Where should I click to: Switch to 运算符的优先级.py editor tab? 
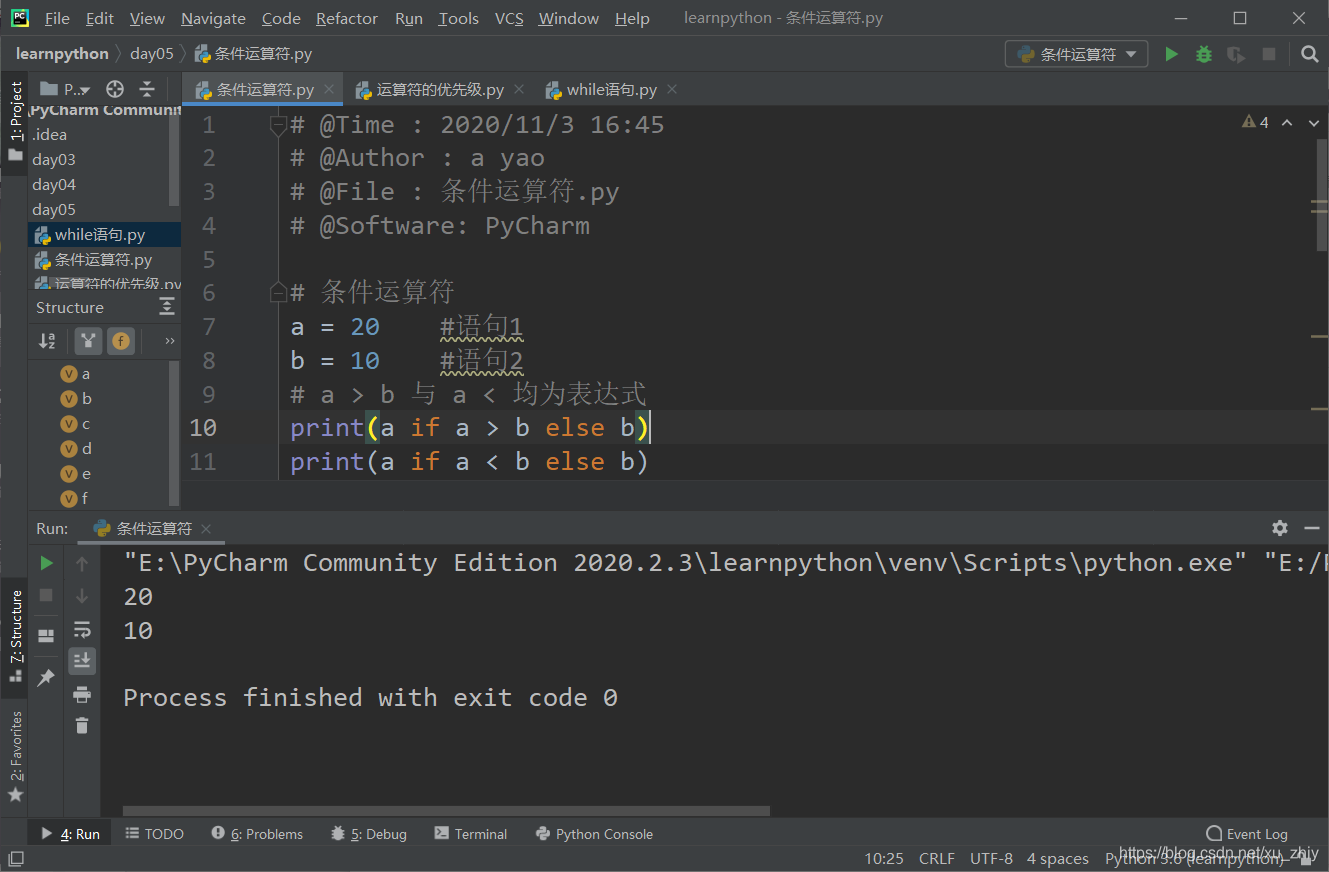[x=439, y=89]
